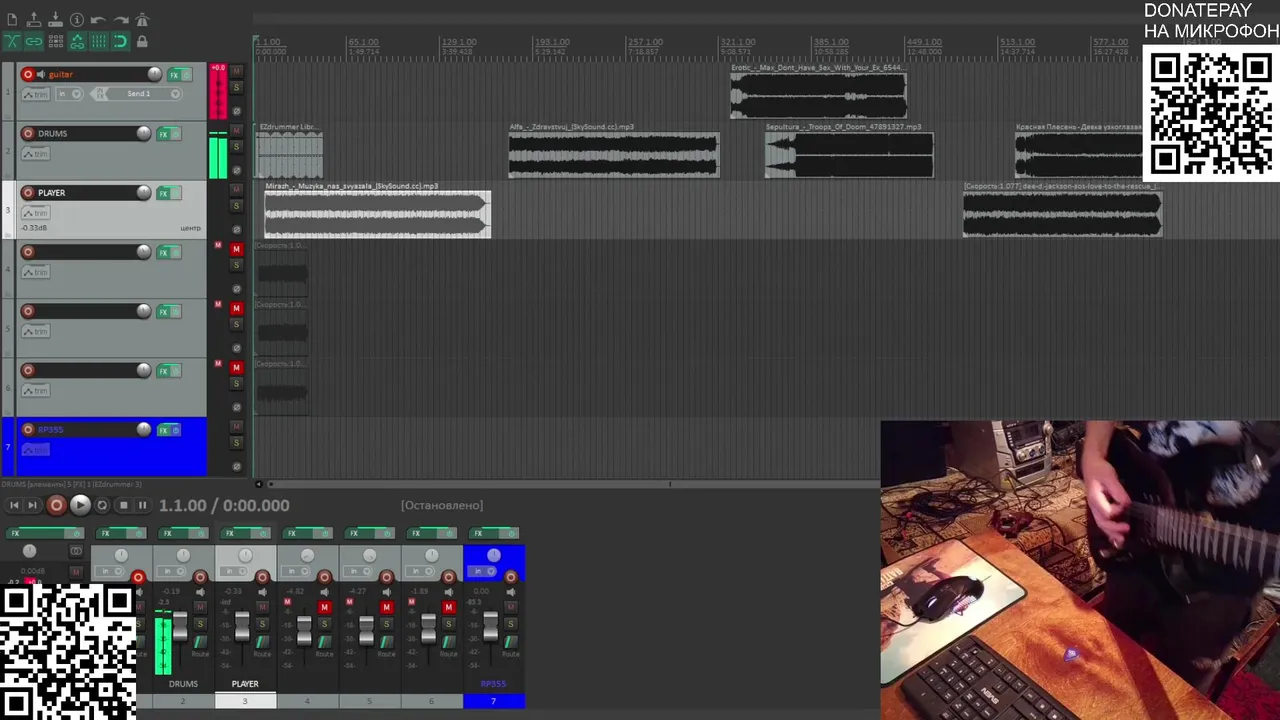Toggle the locking padlock icon
The height and width of the screenshot is (720, 1280).
click(x=142, y=42)
